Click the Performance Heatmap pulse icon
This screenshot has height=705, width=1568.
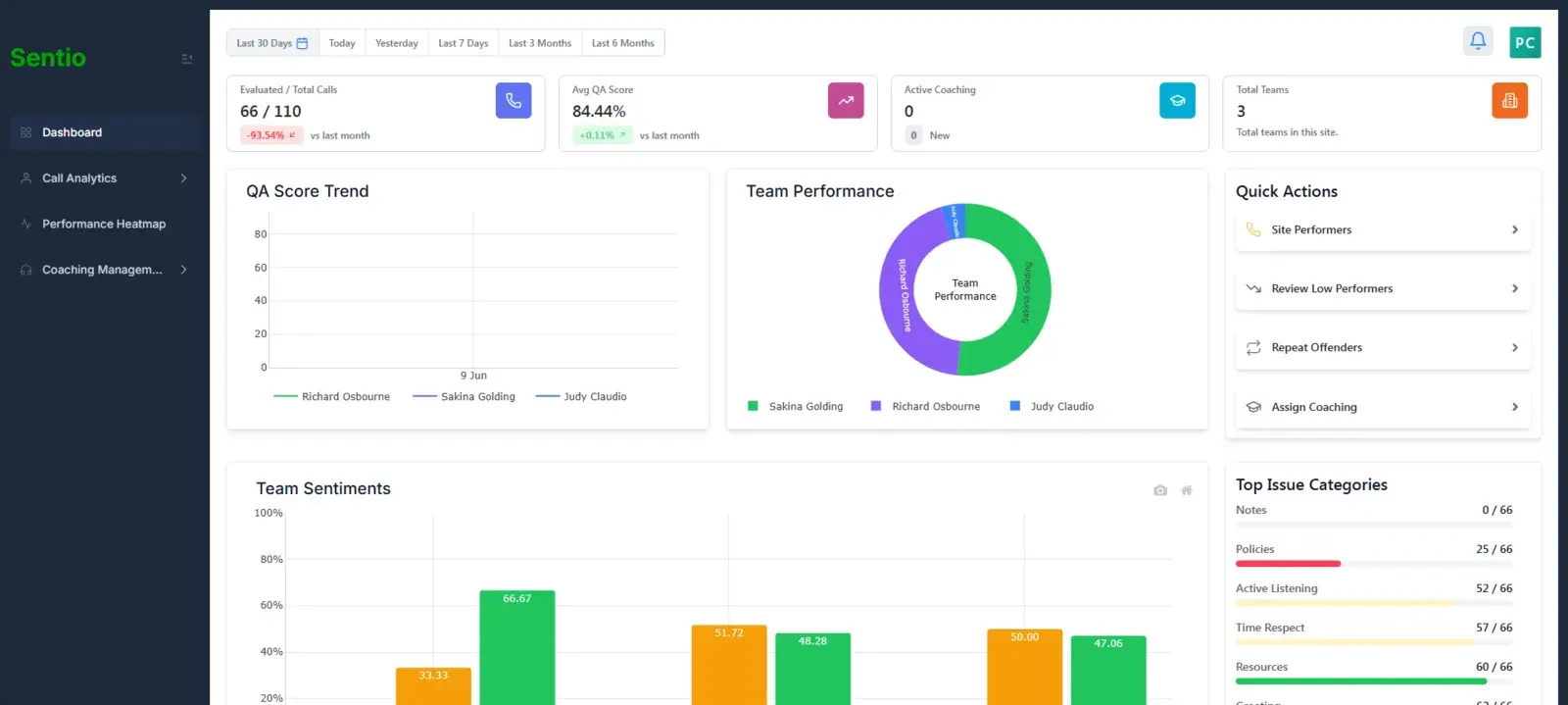click(26, 224)
